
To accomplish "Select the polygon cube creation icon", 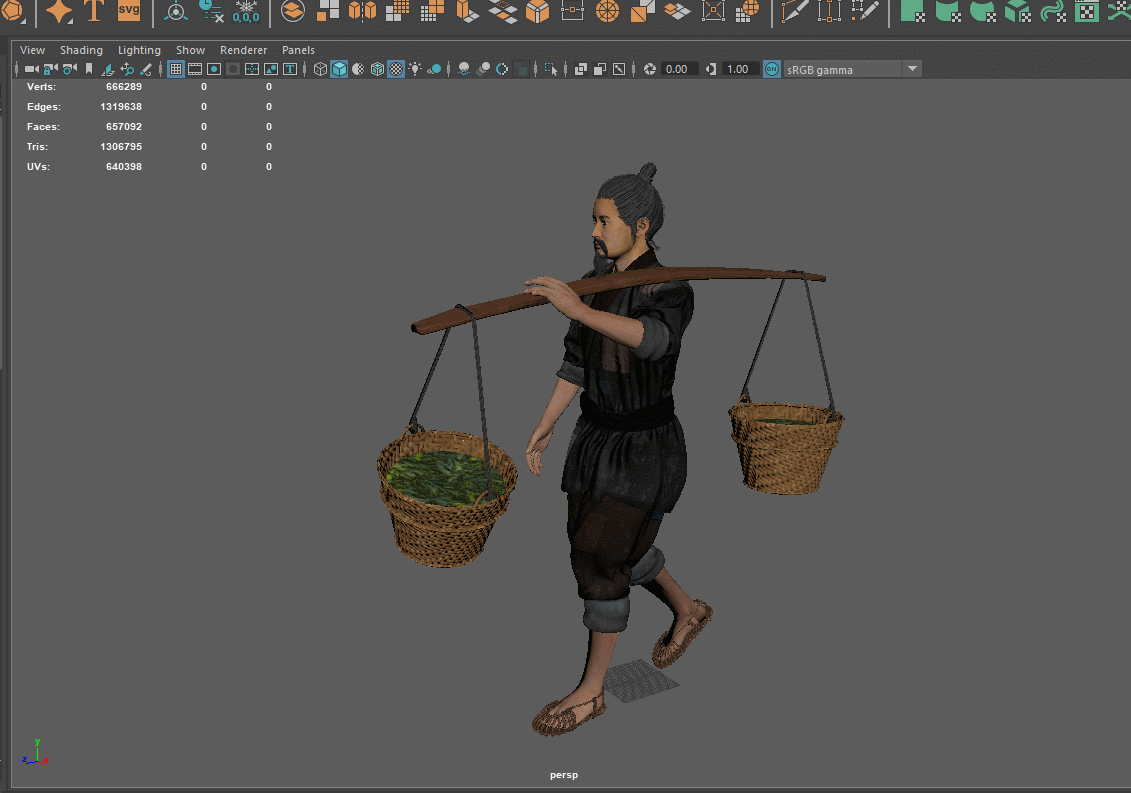I will [538, 13].
